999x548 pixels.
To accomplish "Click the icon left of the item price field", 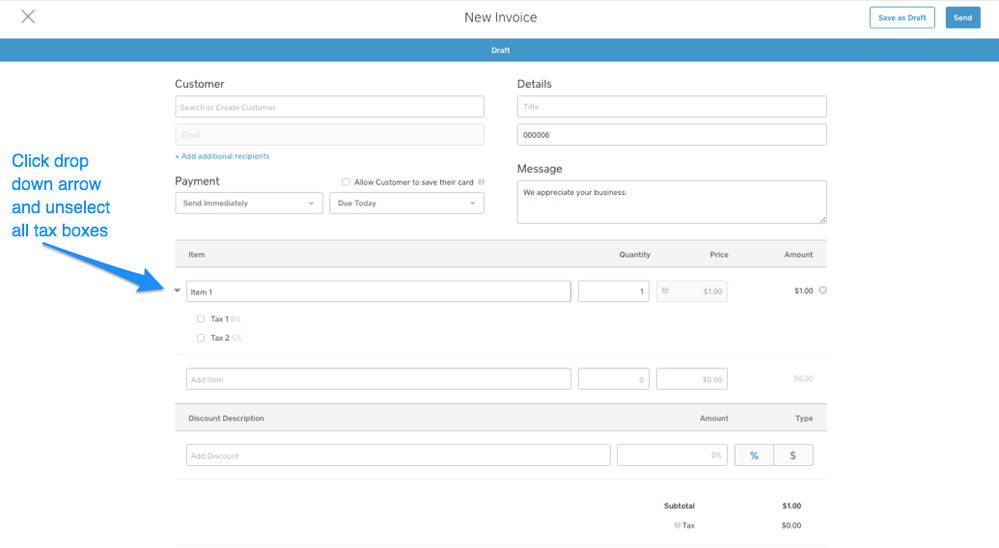I will coord(665,292).
